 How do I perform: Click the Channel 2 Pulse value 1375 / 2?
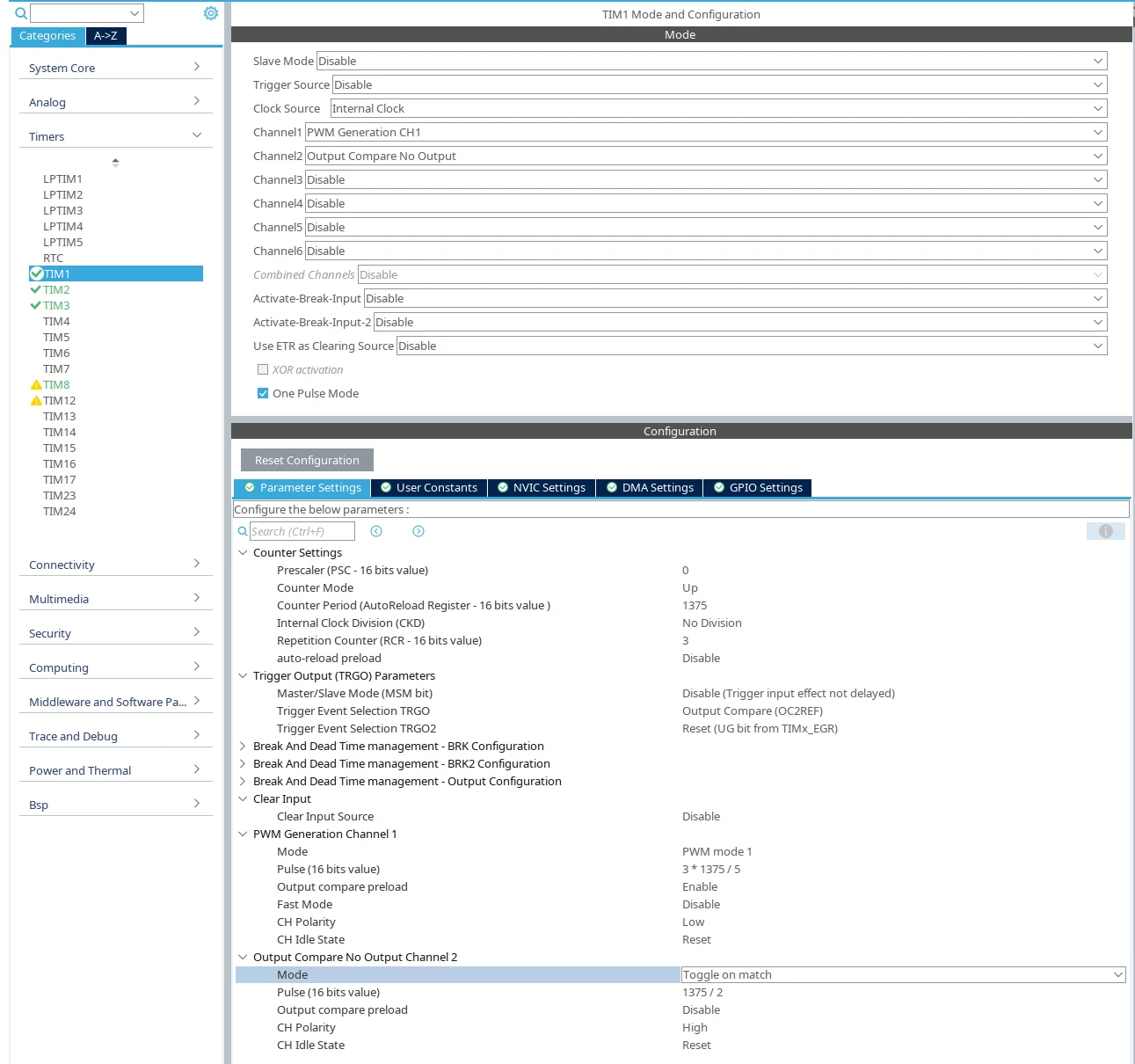click(x=702, y=992)
